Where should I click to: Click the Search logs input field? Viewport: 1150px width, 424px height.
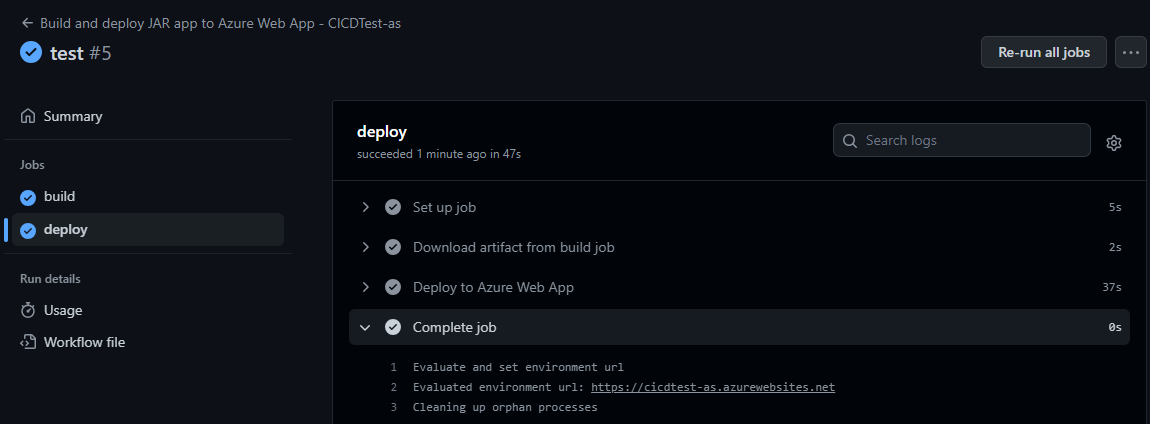click(x=962, y=140)
